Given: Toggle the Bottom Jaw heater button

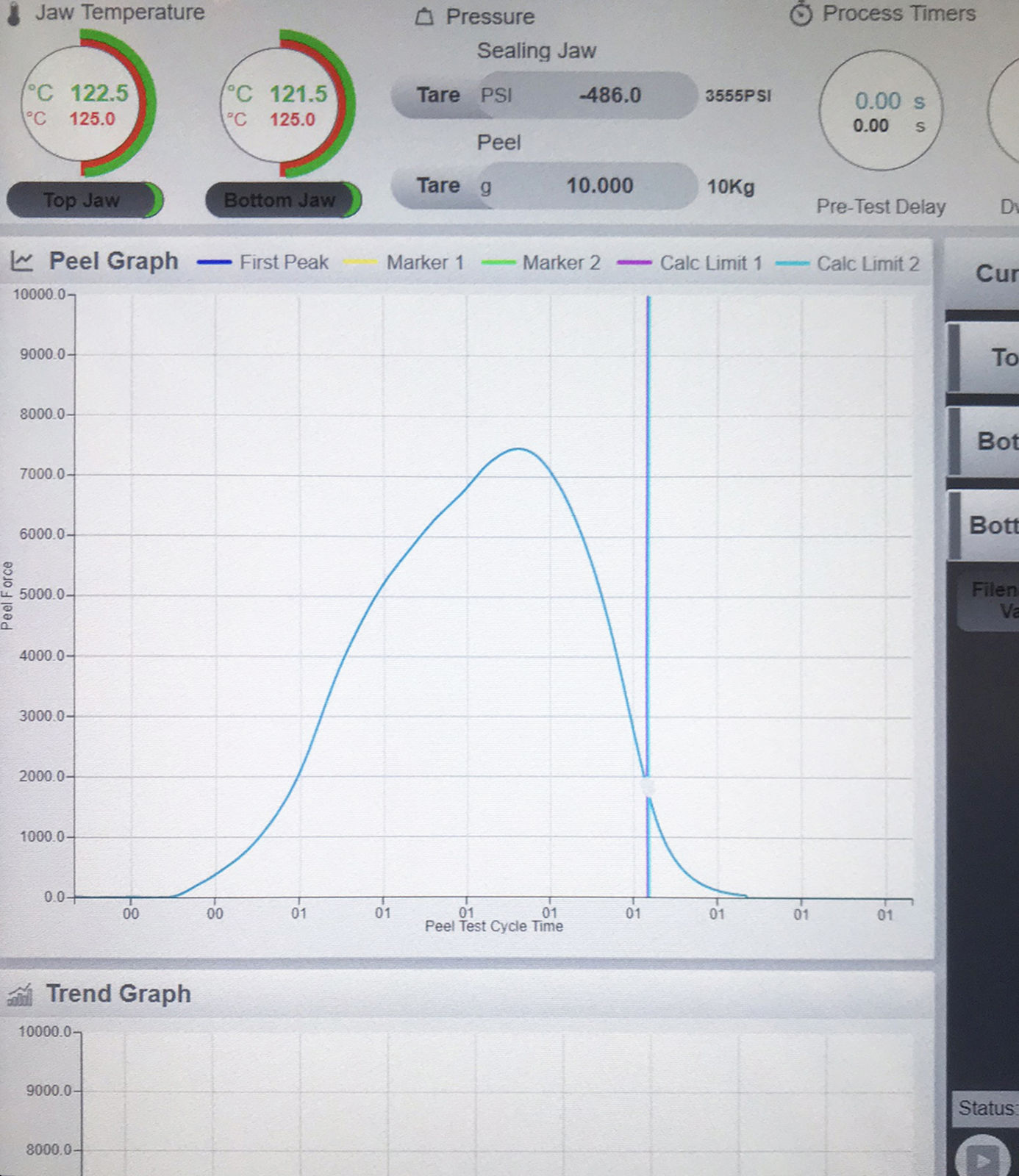Looking at the screenshot, I should pos(281,200).
